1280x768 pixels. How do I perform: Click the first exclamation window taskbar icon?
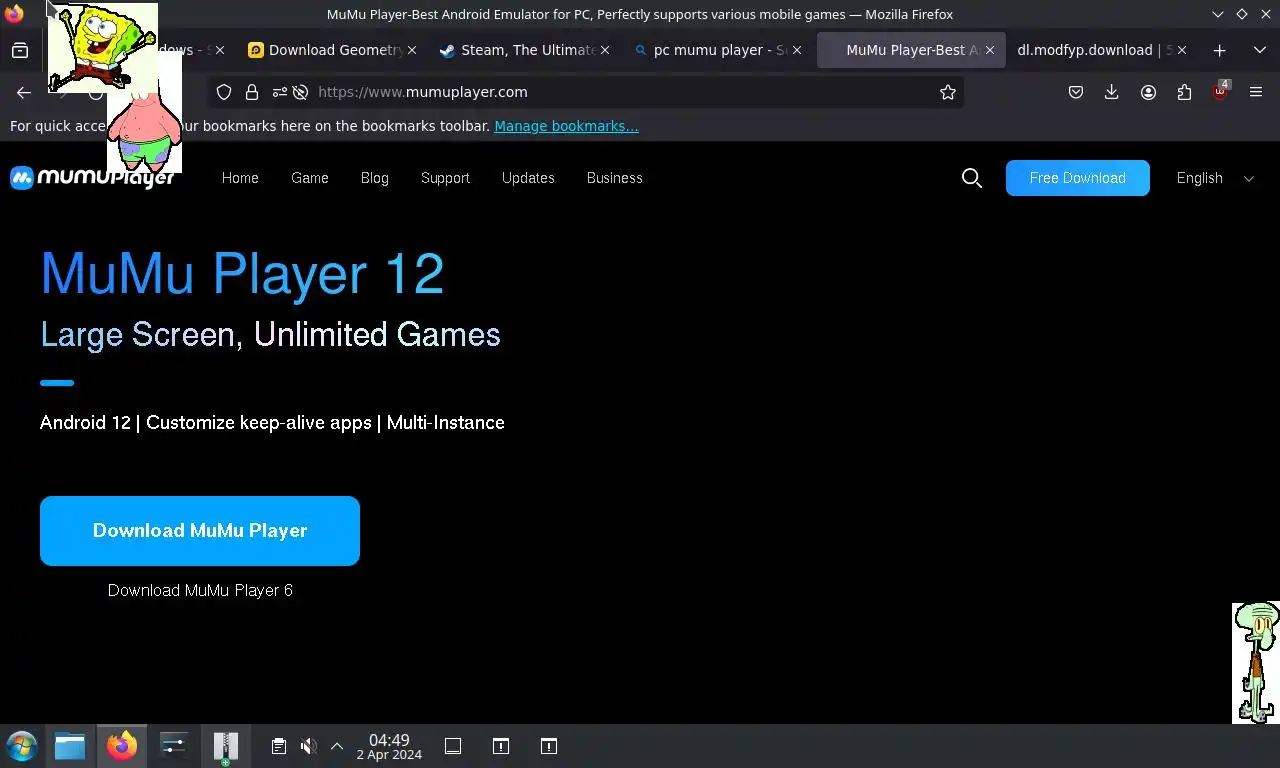click(501, 746)
